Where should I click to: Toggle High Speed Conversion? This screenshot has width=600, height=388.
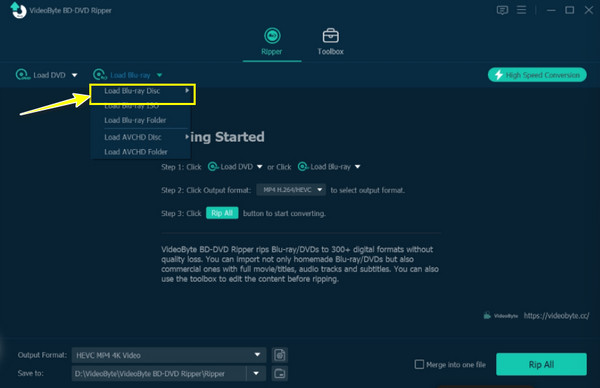coord(537,75)
